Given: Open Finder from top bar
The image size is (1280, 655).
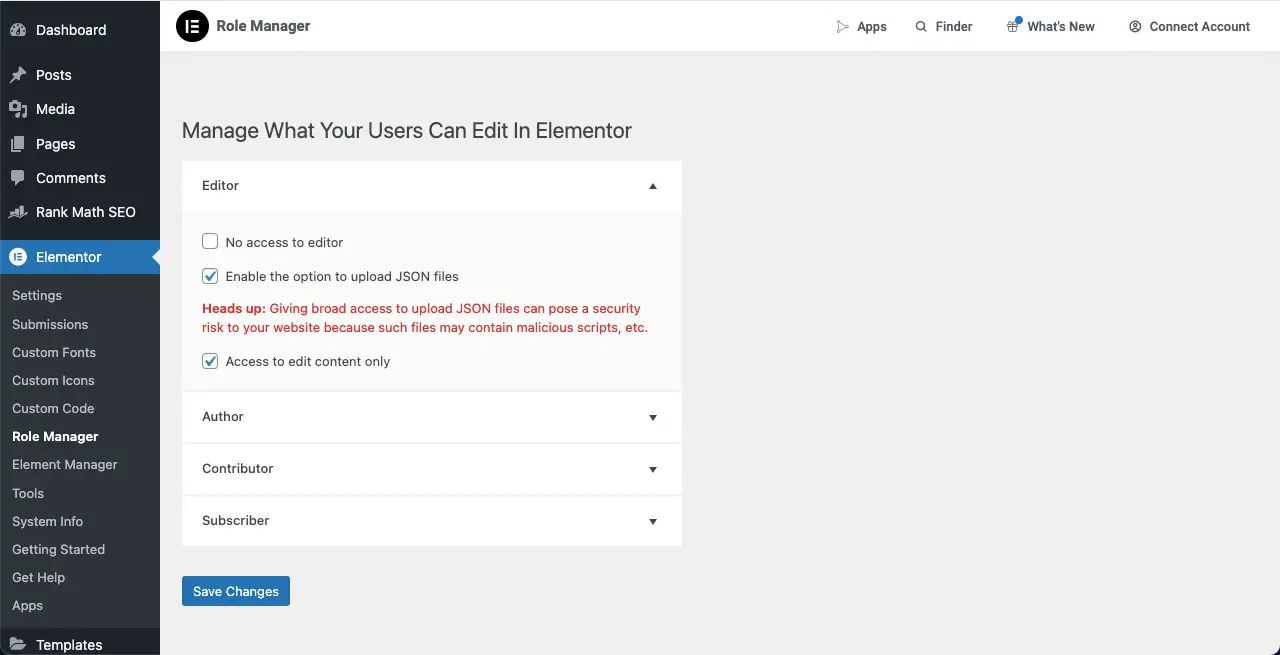Looking at the screenshot, I should pyautogui.click(x=954, y=27).
